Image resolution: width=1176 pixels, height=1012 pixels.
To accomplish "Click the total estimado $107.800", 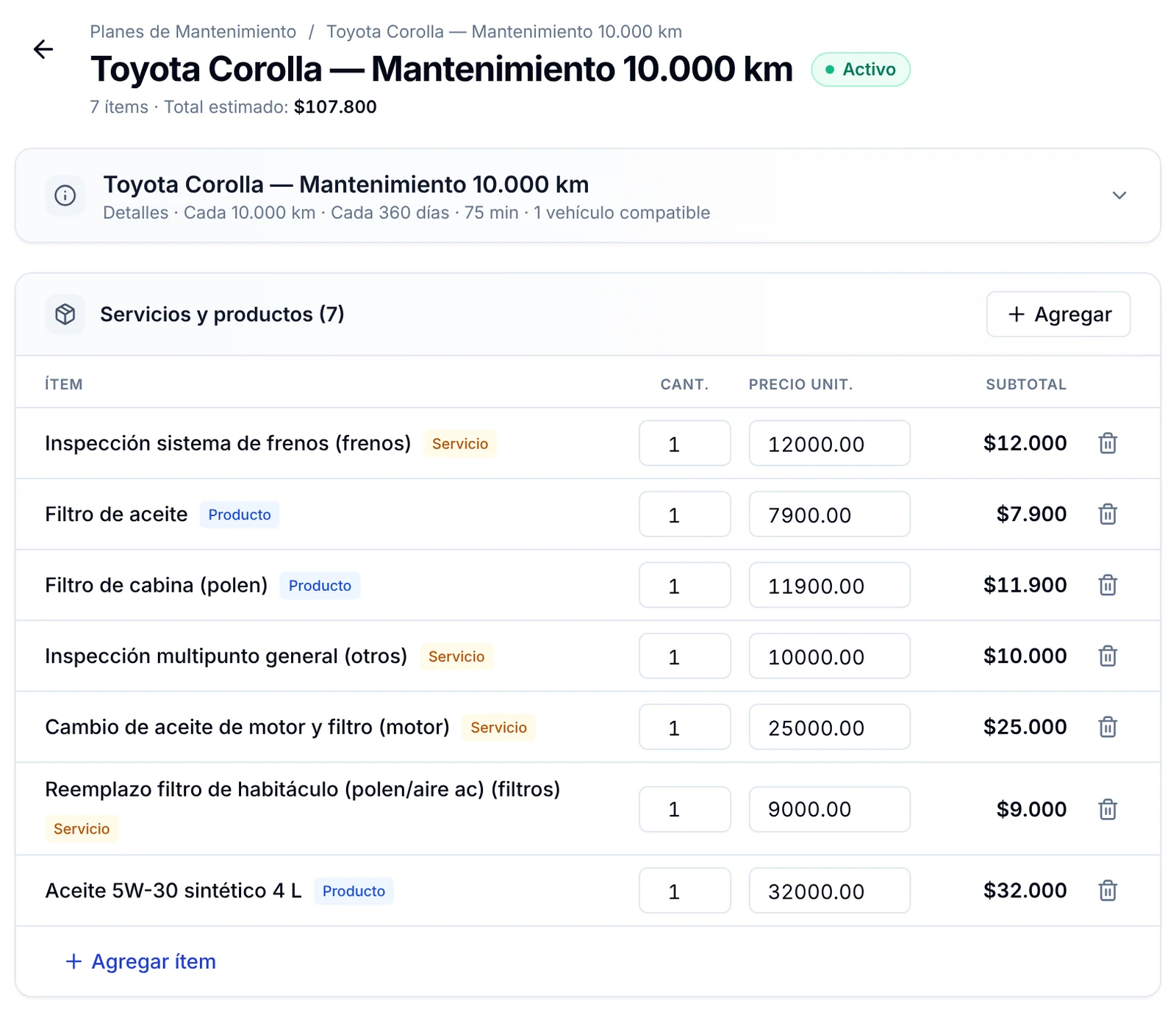I will coord(335,107).
